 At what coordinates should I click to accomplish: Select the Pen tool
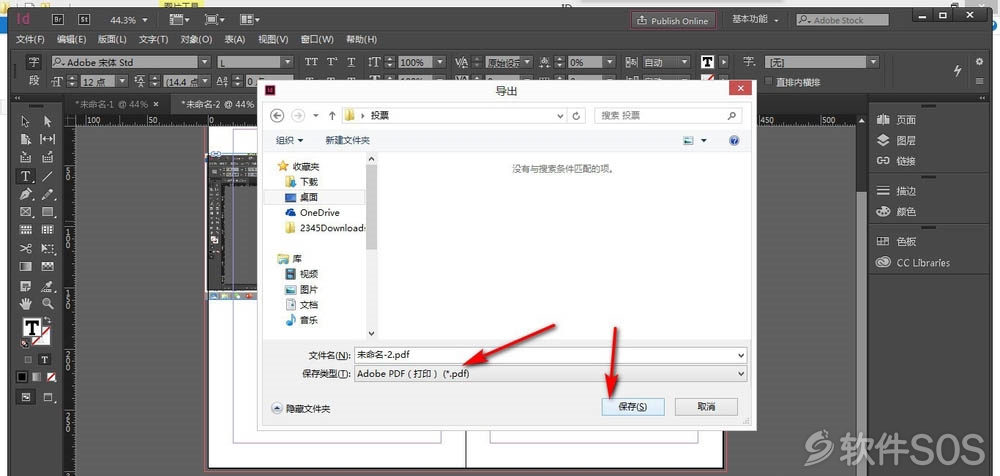pos(26,194)
